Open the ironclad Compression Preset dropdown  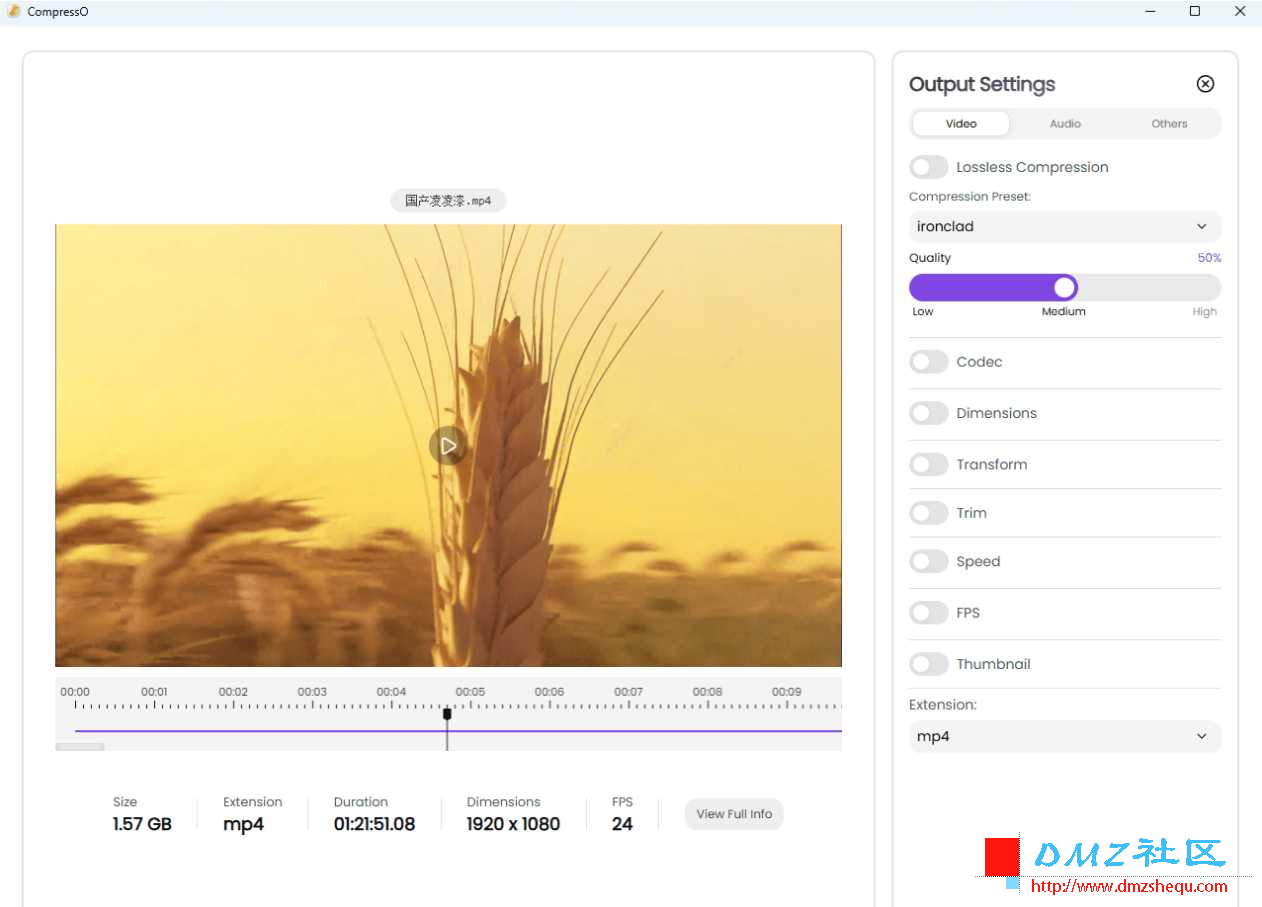tap(1065, 226)
